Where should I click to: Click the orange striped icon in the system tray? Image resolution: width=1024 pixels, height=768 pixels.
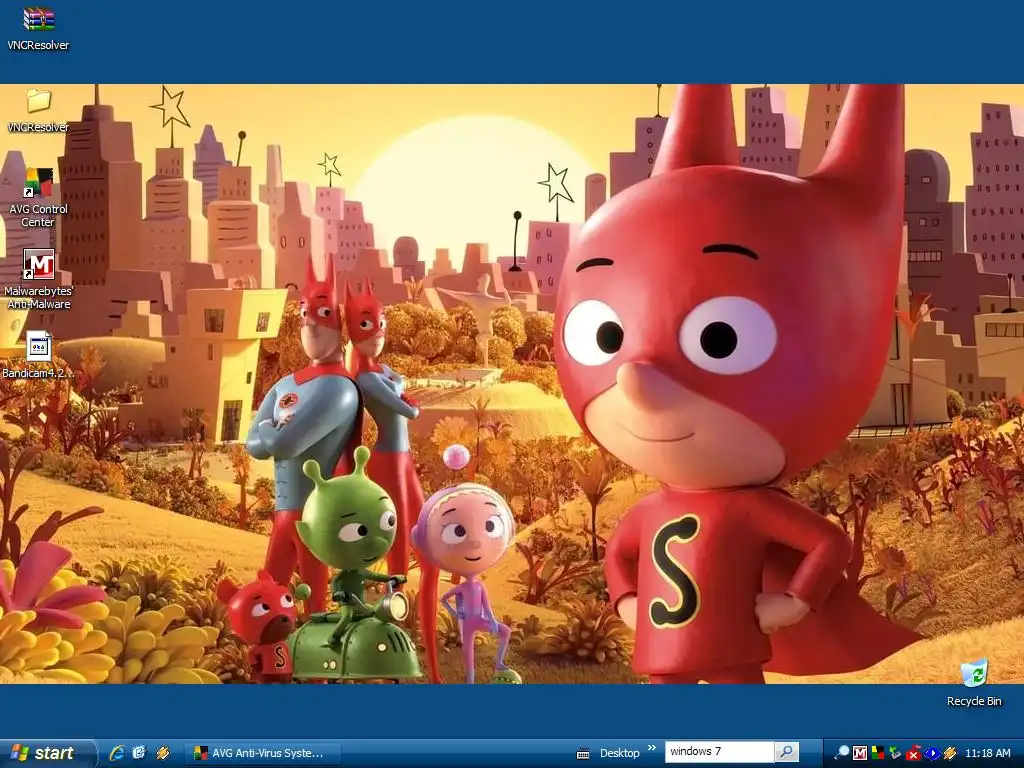coord(950,753)
